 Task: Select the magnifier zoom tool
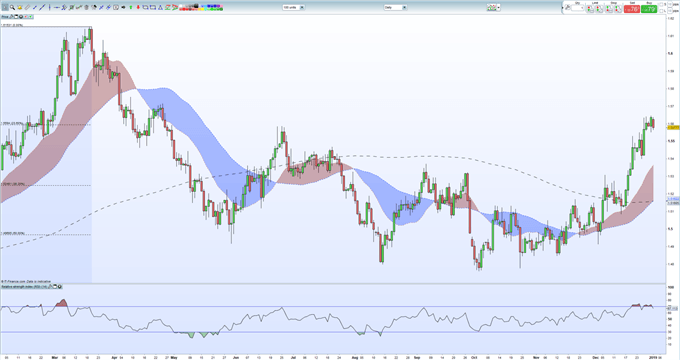point(12,7)
